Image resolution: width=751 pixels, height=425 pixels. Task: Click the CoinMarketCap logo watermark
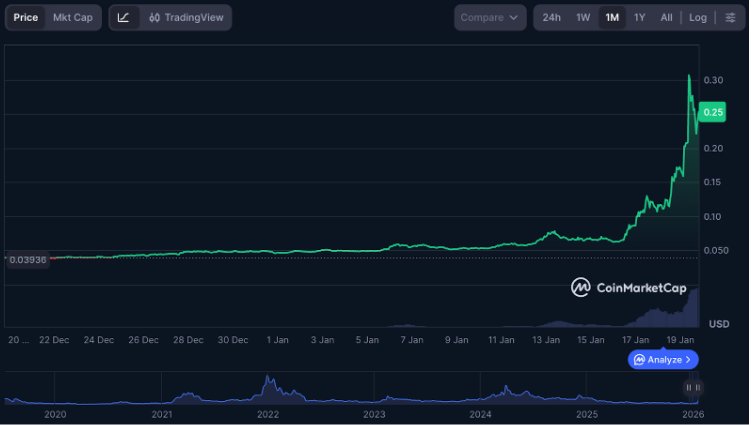(629, 288)
